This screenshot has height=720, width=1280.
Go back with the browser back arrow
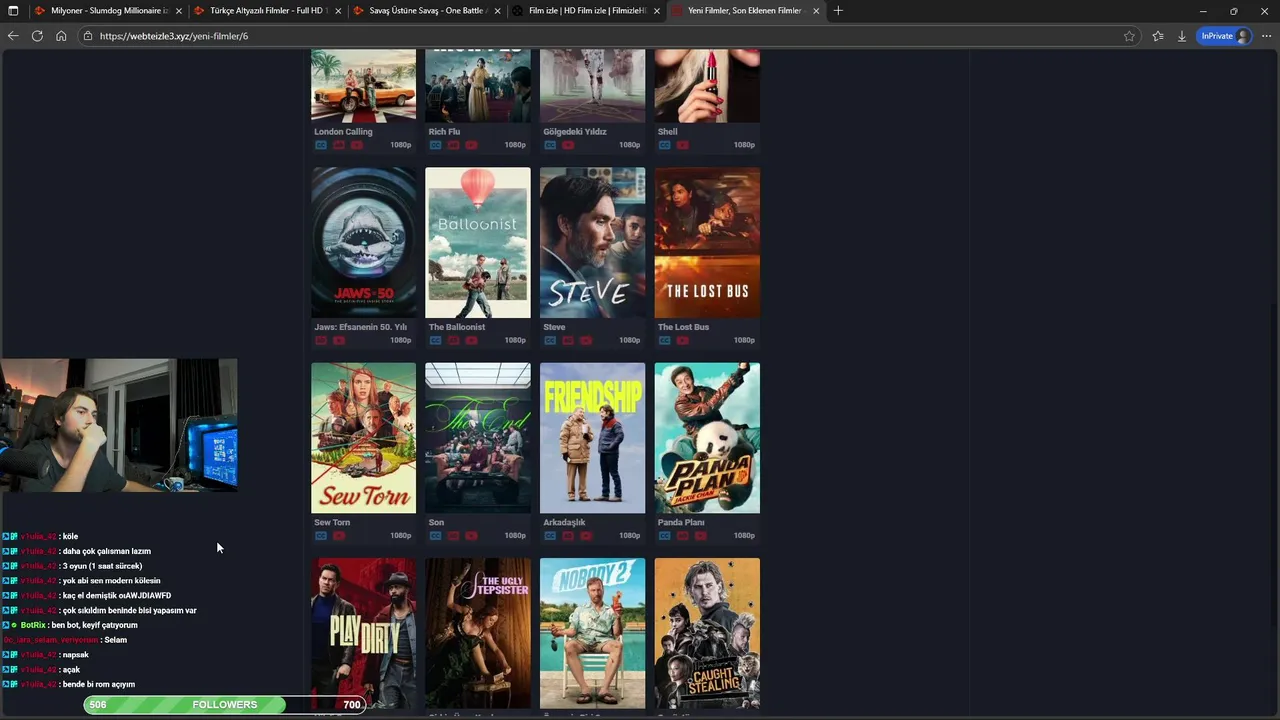(x=13, y=36)
